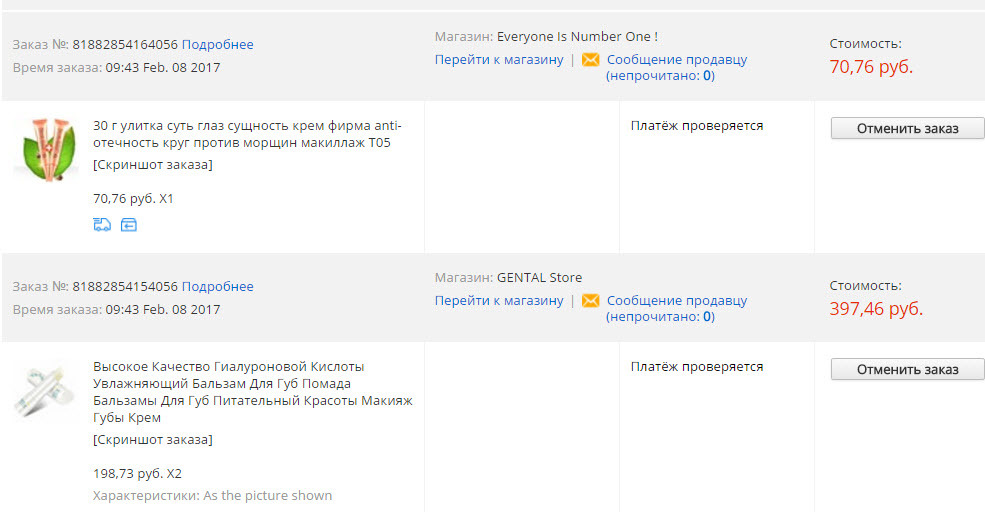Image resolution: width=985 pixels, height=512 pixels.
Task: Open Подробнее for order 81882854154056
Action: pyautogui.click(x=217, y=286)
